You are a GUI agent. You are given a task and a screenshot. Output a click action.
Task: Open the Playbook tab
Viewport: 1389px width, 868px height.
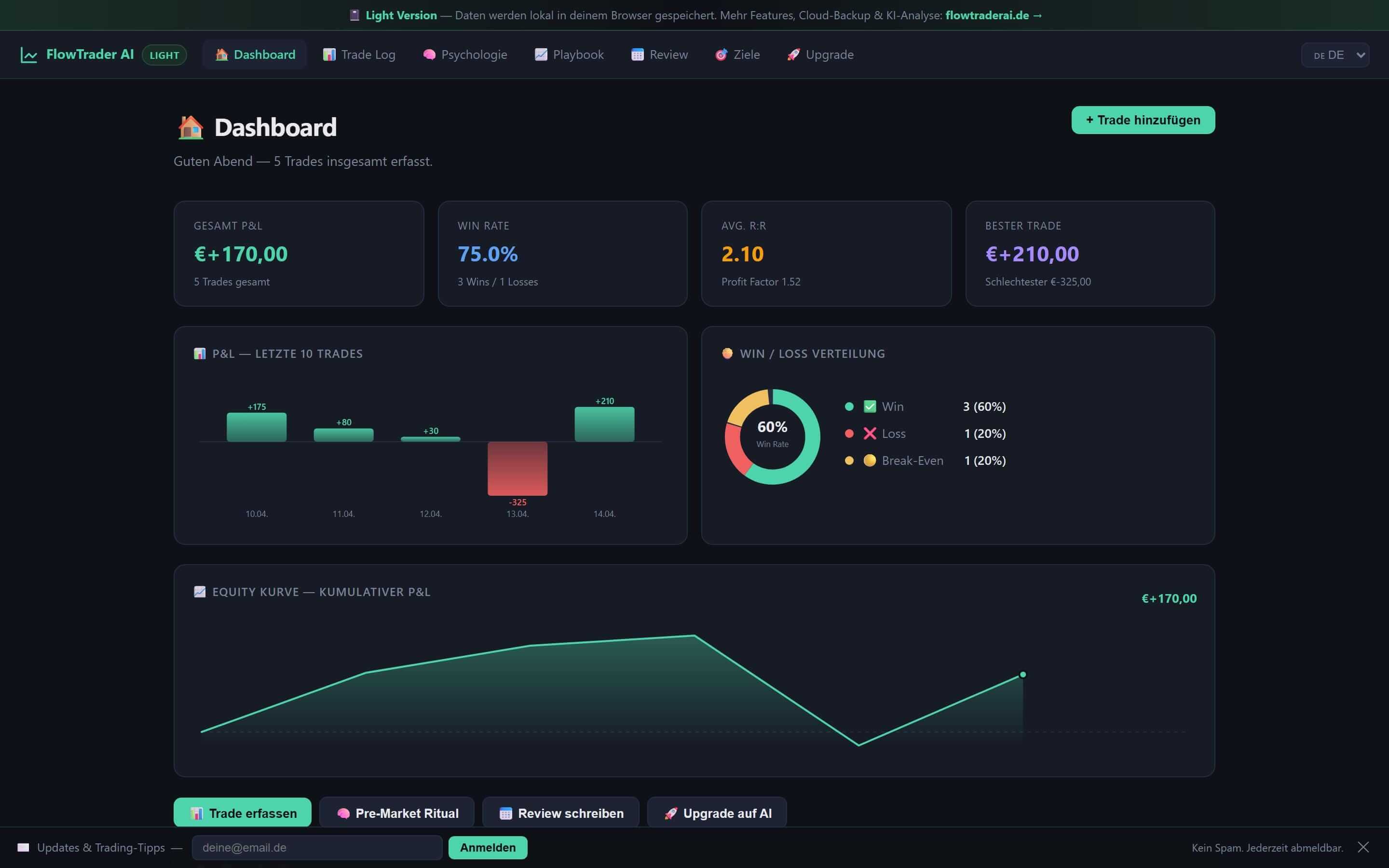(569, 54)
